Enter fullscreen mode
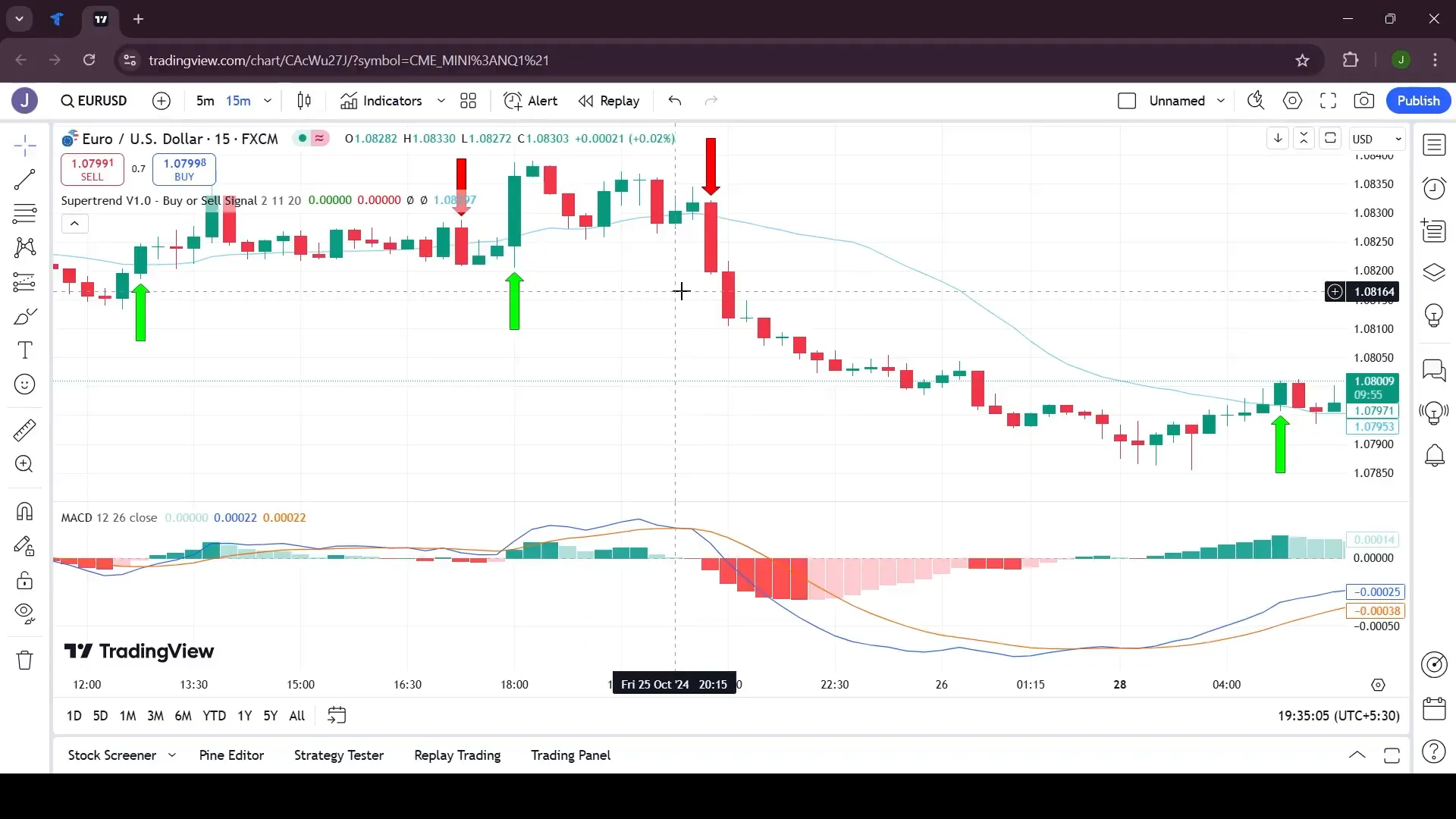Image resolution: width=1456 pixels, height=819 pixels. pyautogui.click(x=1329, y=101)
